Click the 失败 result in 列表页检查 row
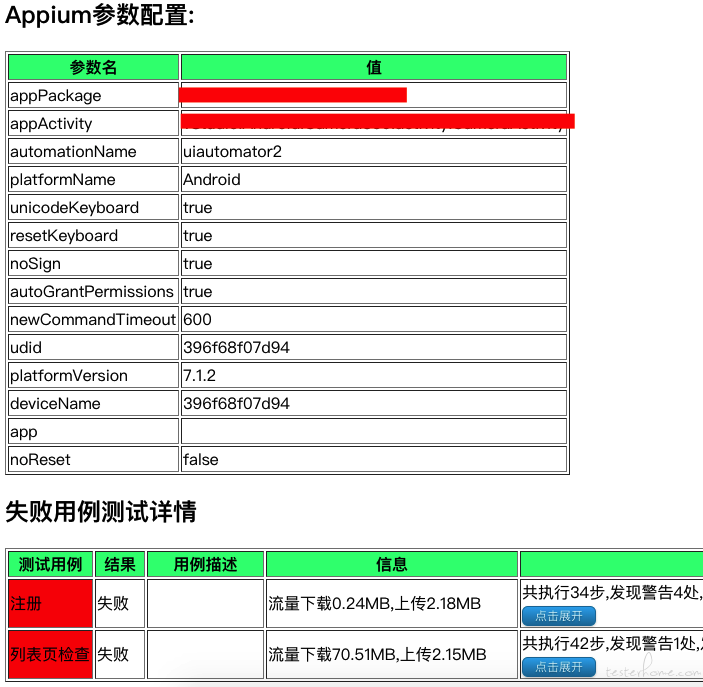Screen dimensions: 703x687 point(120,654)
